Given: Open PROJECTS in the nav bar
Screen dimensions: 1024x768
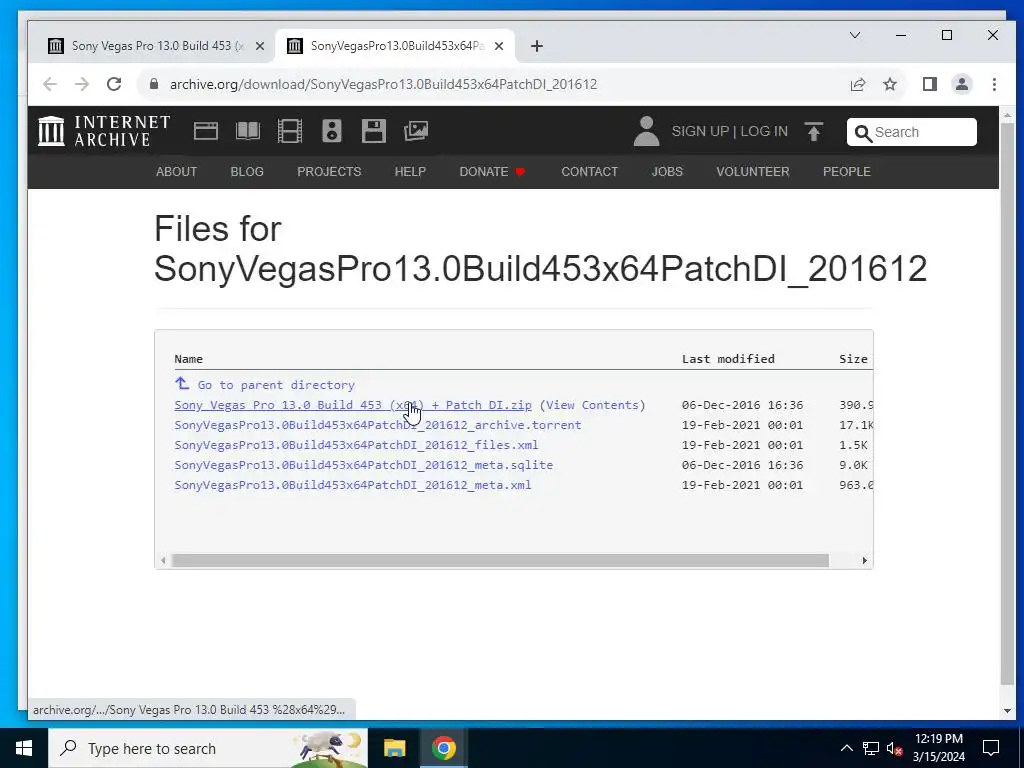Looking at the screenshot, I should pyautogui.click(x=329, y=172).
